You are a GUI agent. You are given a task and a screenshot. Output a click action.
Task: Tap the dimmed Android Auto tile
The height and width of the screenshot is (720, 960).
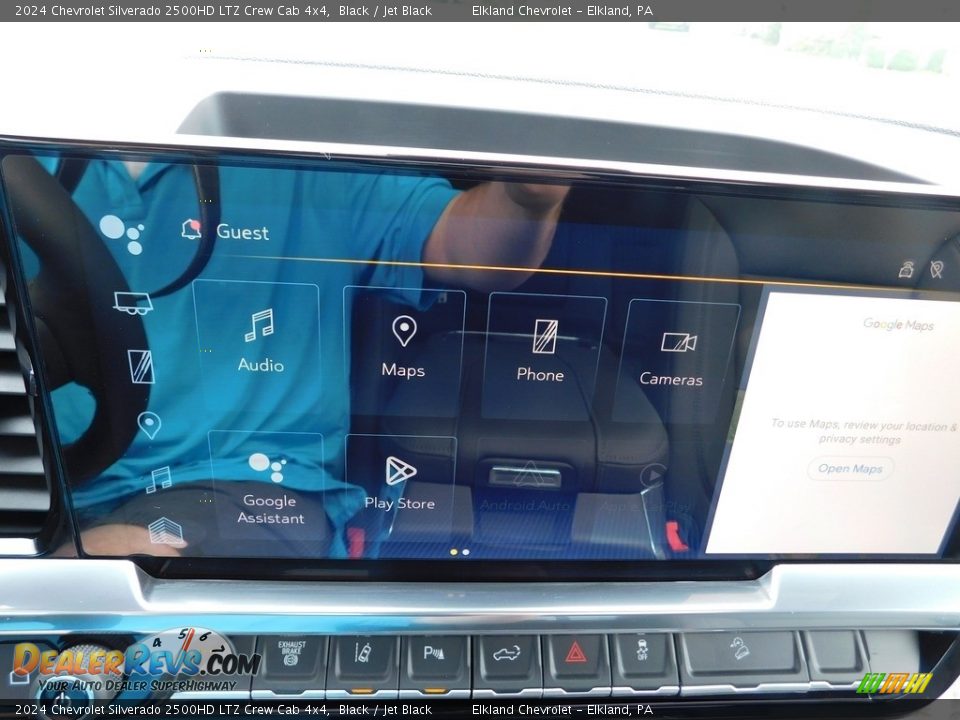[x=526, y=488]
